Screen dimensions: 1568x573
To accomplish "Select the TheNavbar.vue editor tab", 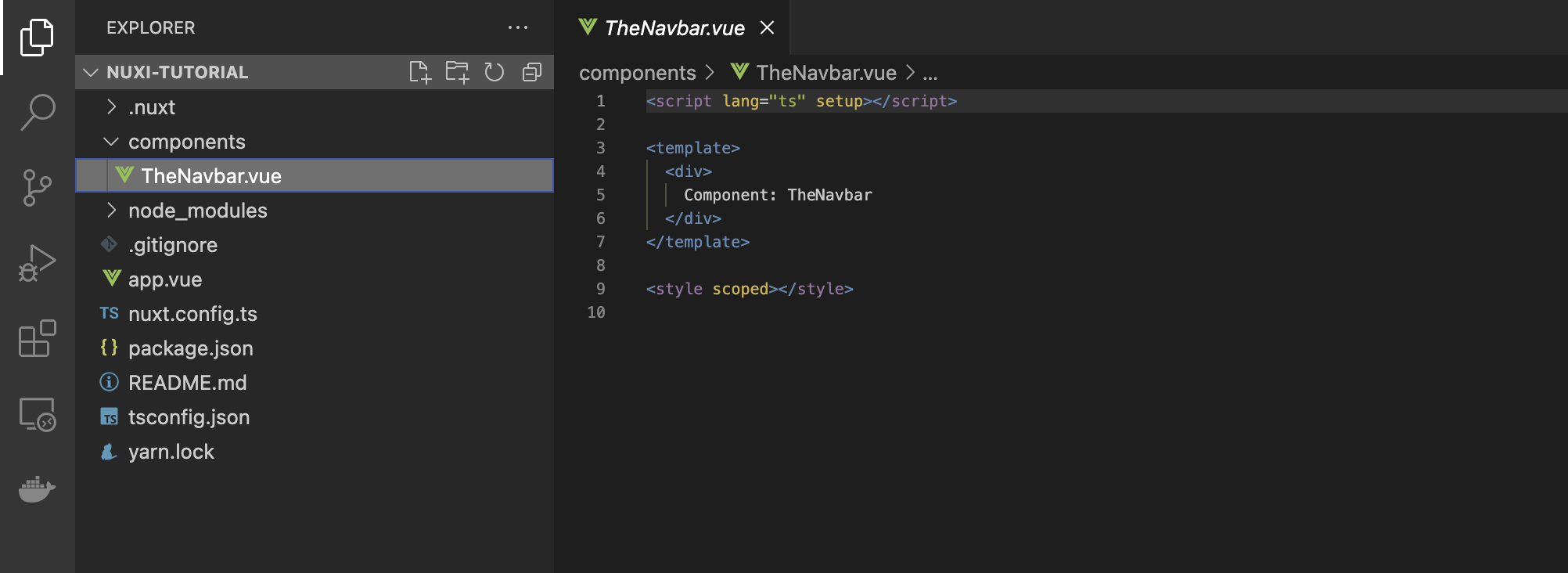I will 674,28.
